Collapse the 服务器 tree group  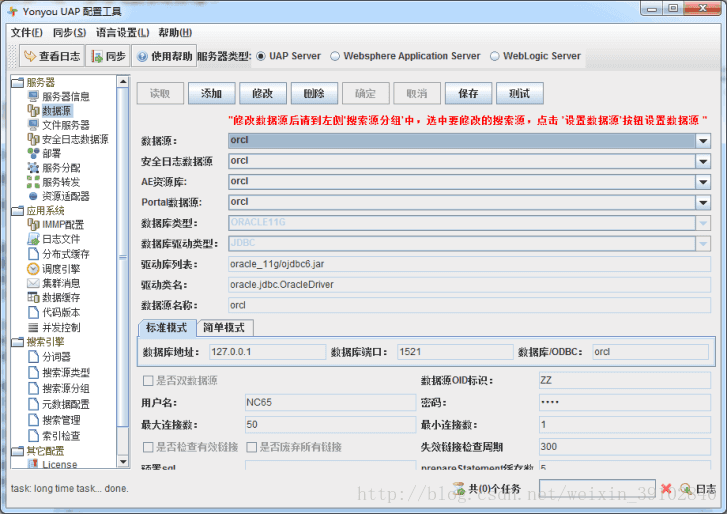pos(18,83)
